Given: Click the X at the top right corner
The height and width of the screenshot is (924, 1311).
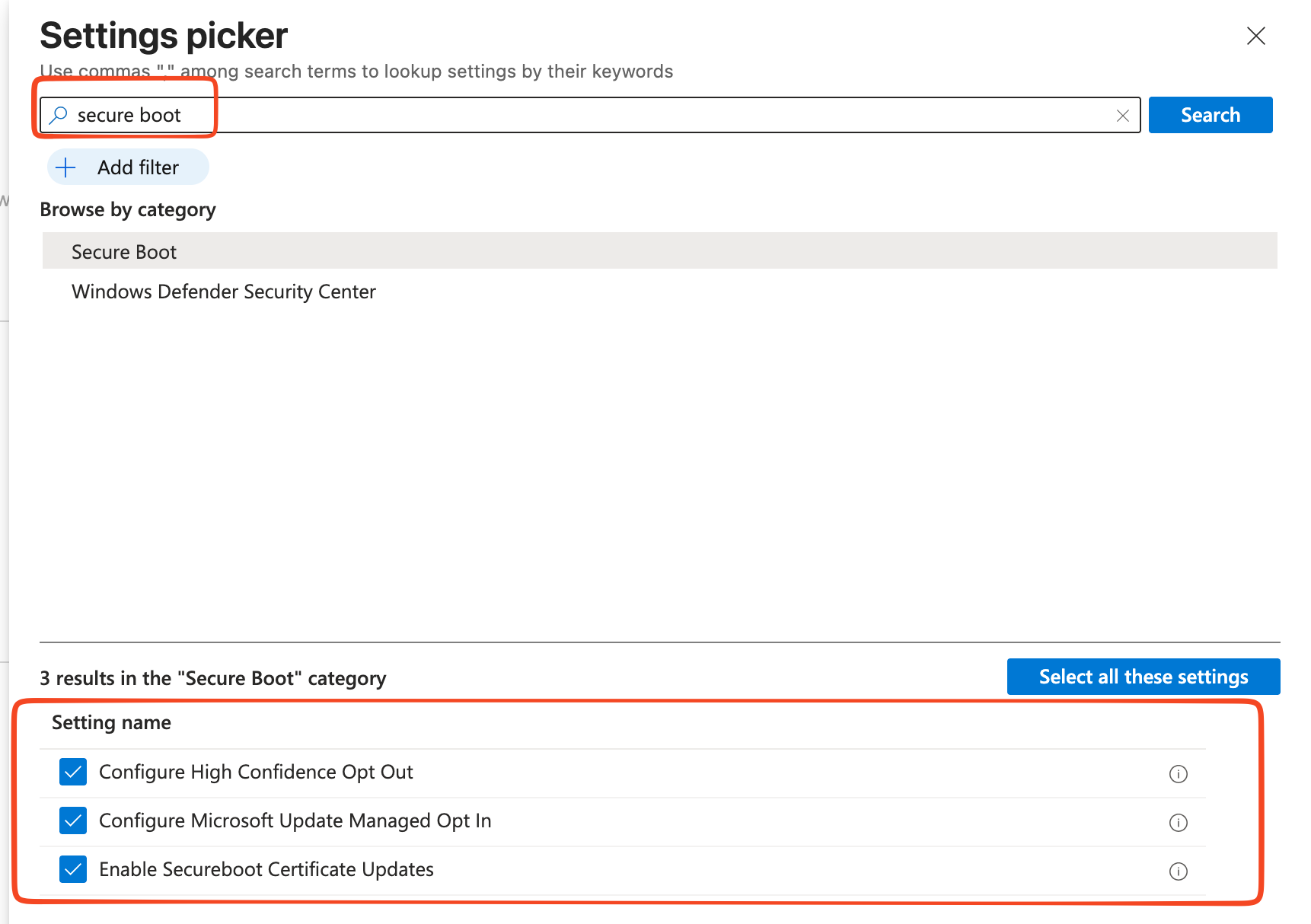Looking at the screenshot, I should (1255, 36).
